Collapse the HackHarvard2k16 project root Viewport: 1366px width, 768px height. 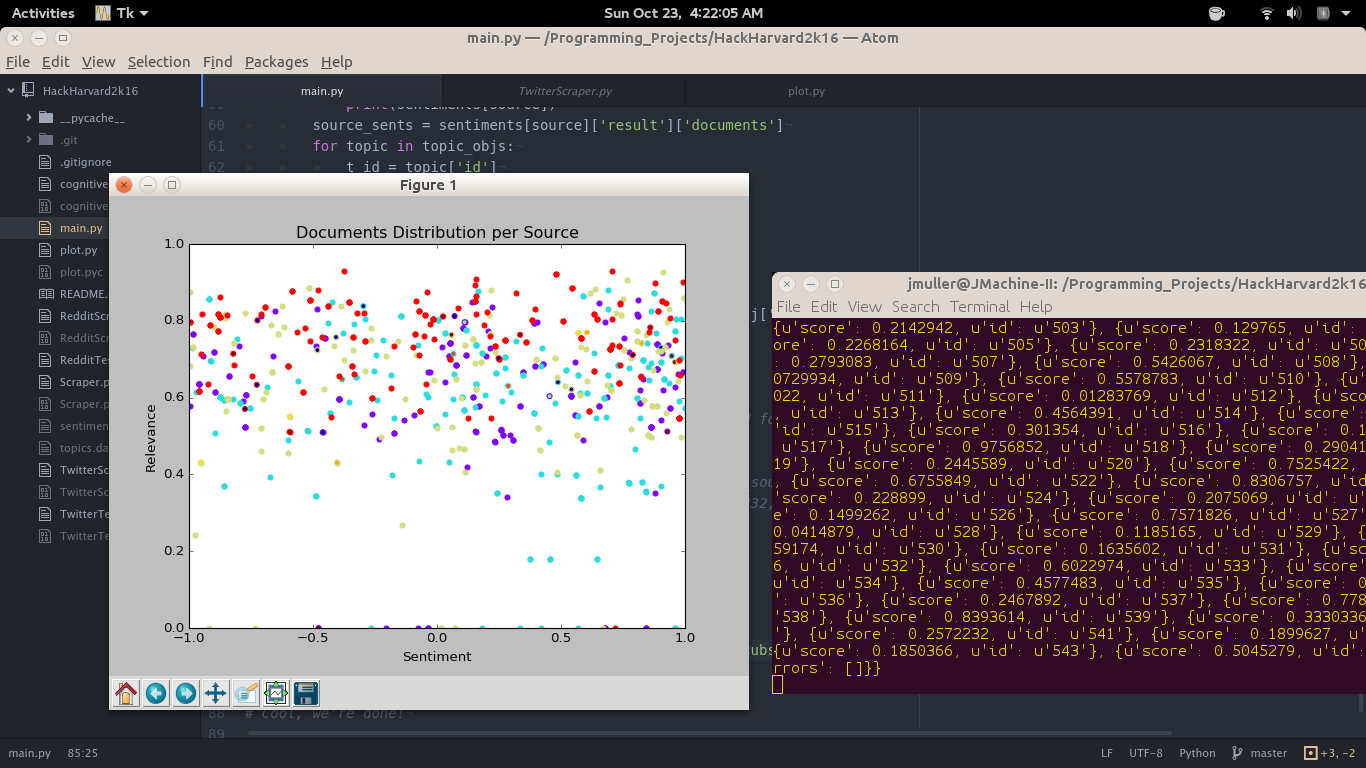[11, 90]
